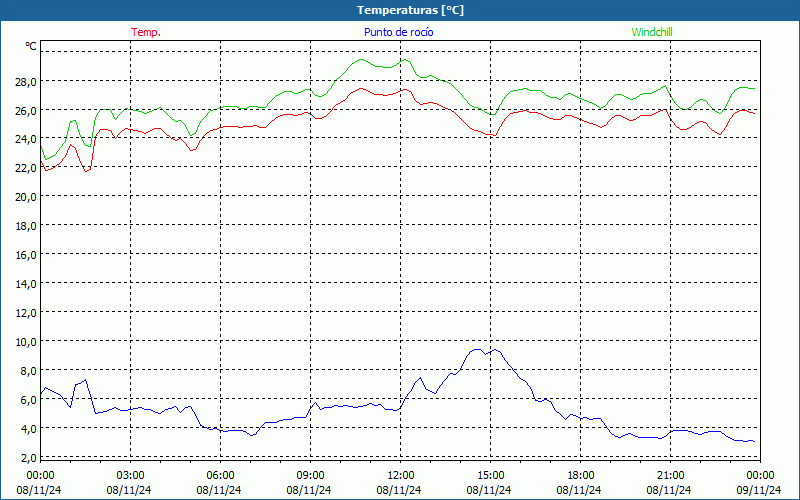Click the 16,0 y-axis value

[x=25, y=255]
